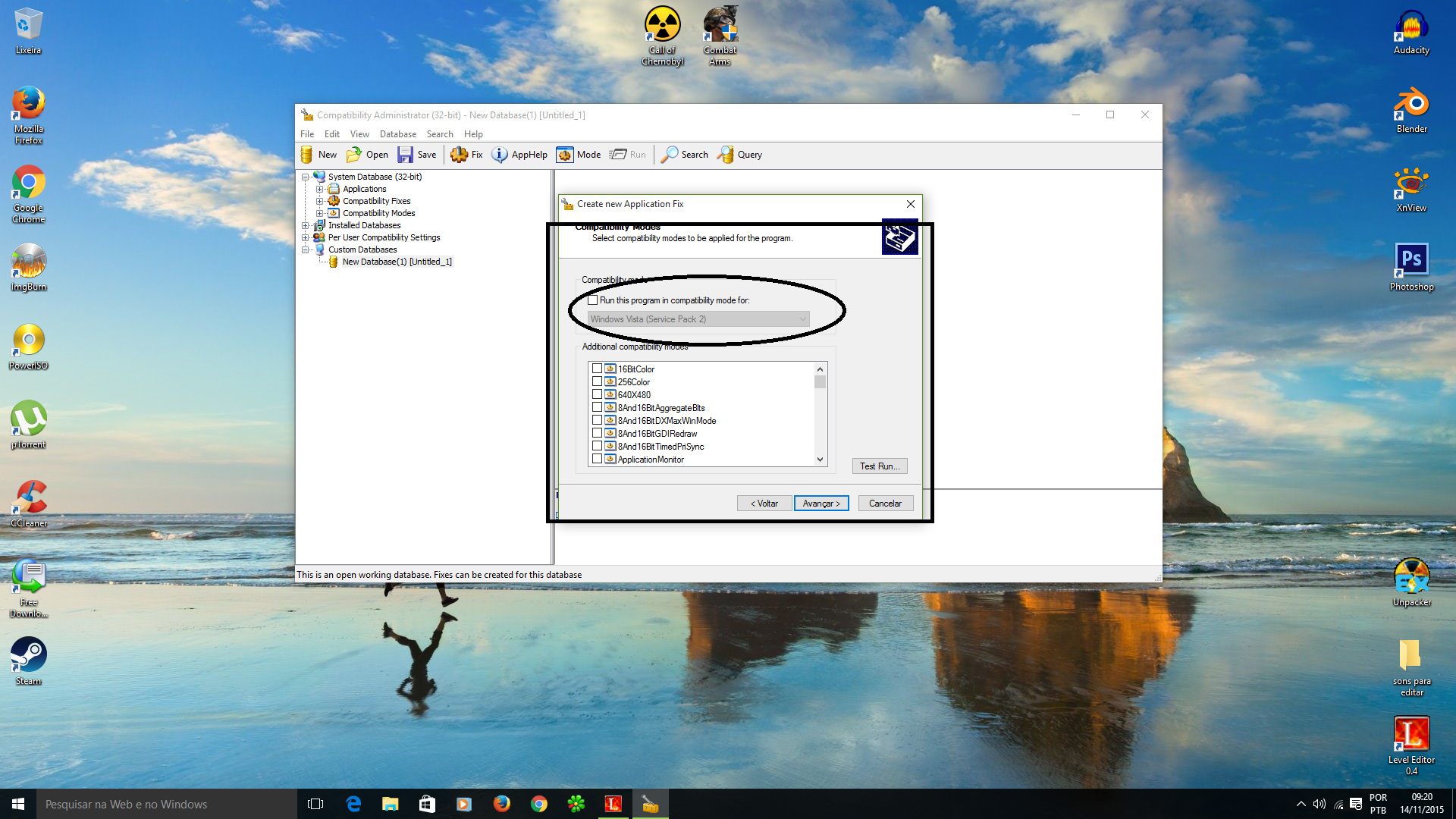This screenshot has height=819, width=1456.
Task: Select the CCleaner desktop icon
Action: tap(29, 504)
